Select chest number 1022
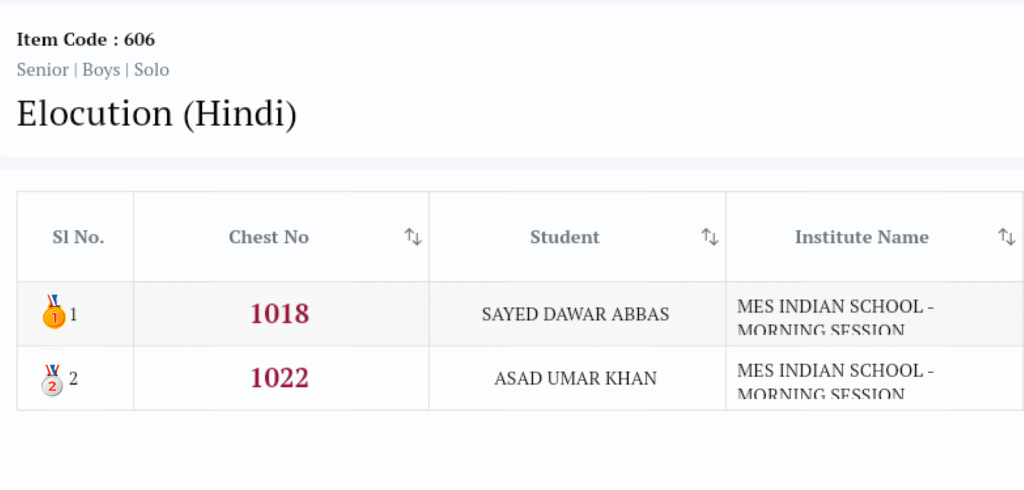The image size is (1024, 490). [x=280, y=378]
